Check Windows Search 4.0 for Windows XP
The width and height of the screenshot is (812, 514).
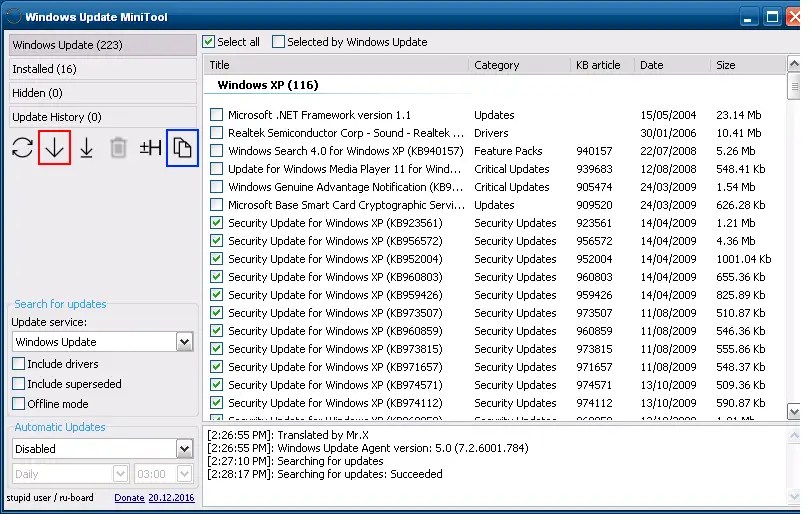coord(216,151)
